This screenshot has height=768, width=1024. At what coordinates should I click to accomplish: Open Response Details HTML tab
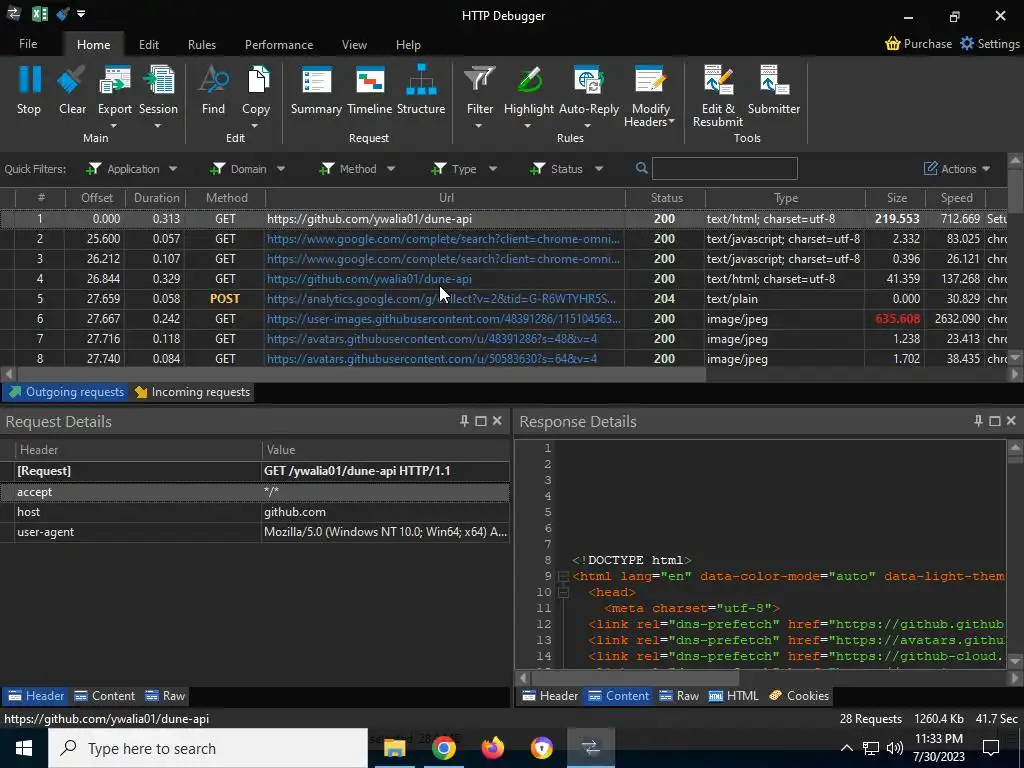733,696
